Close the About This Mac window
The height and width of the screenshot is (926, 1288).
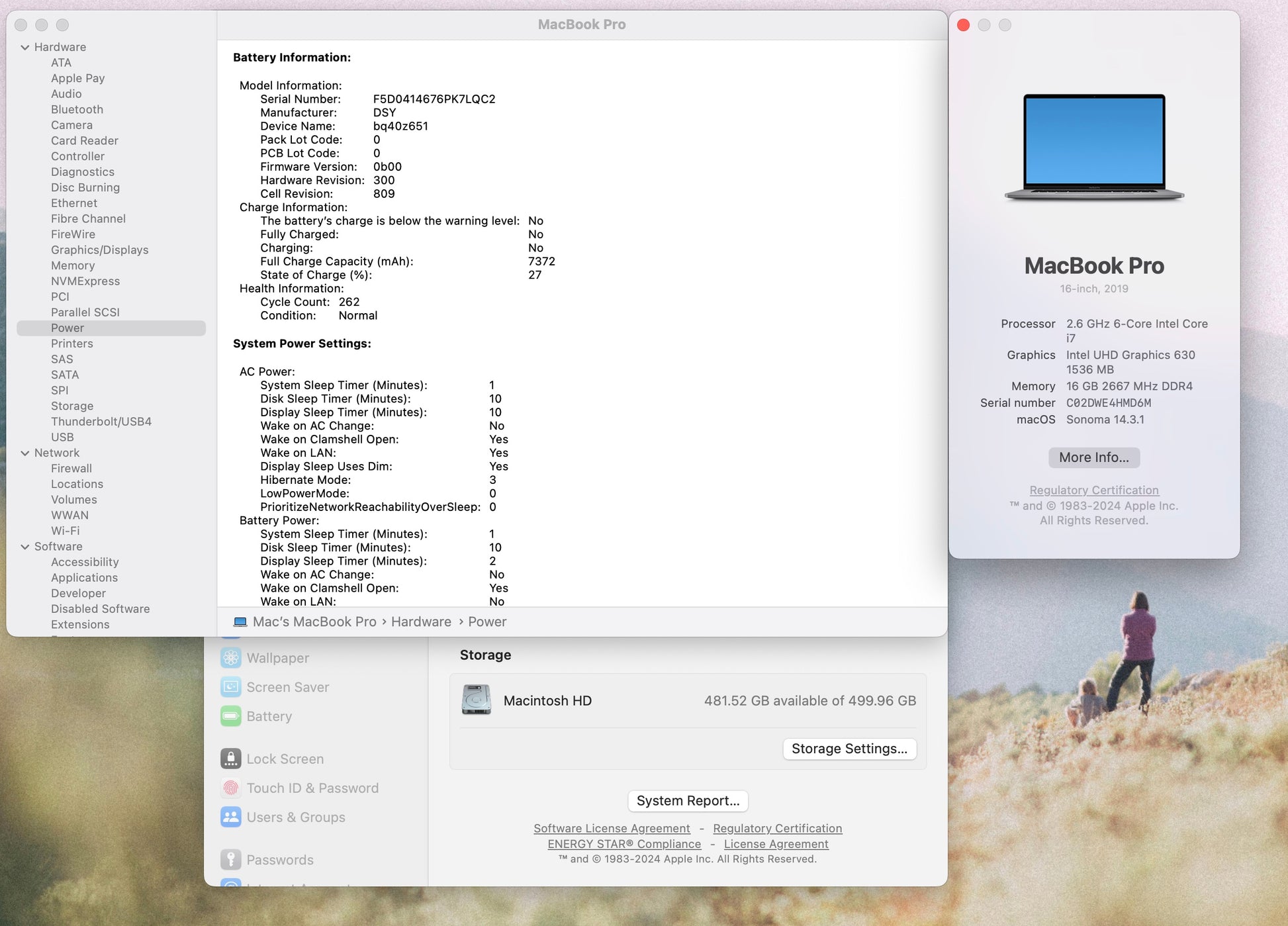pyautogui.click(x=964, y=25)
